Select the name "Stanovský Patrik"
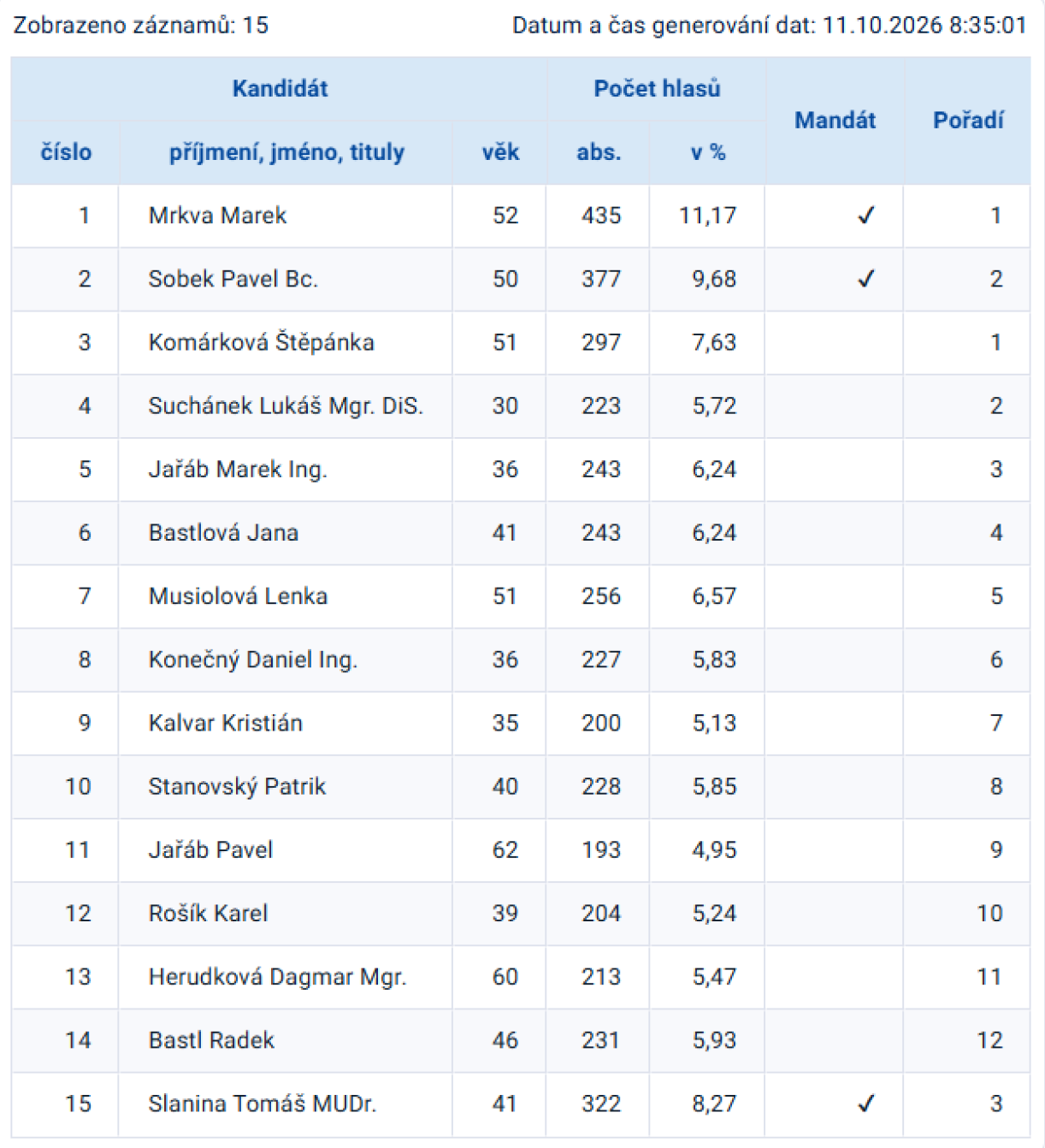 click(237, 786)
